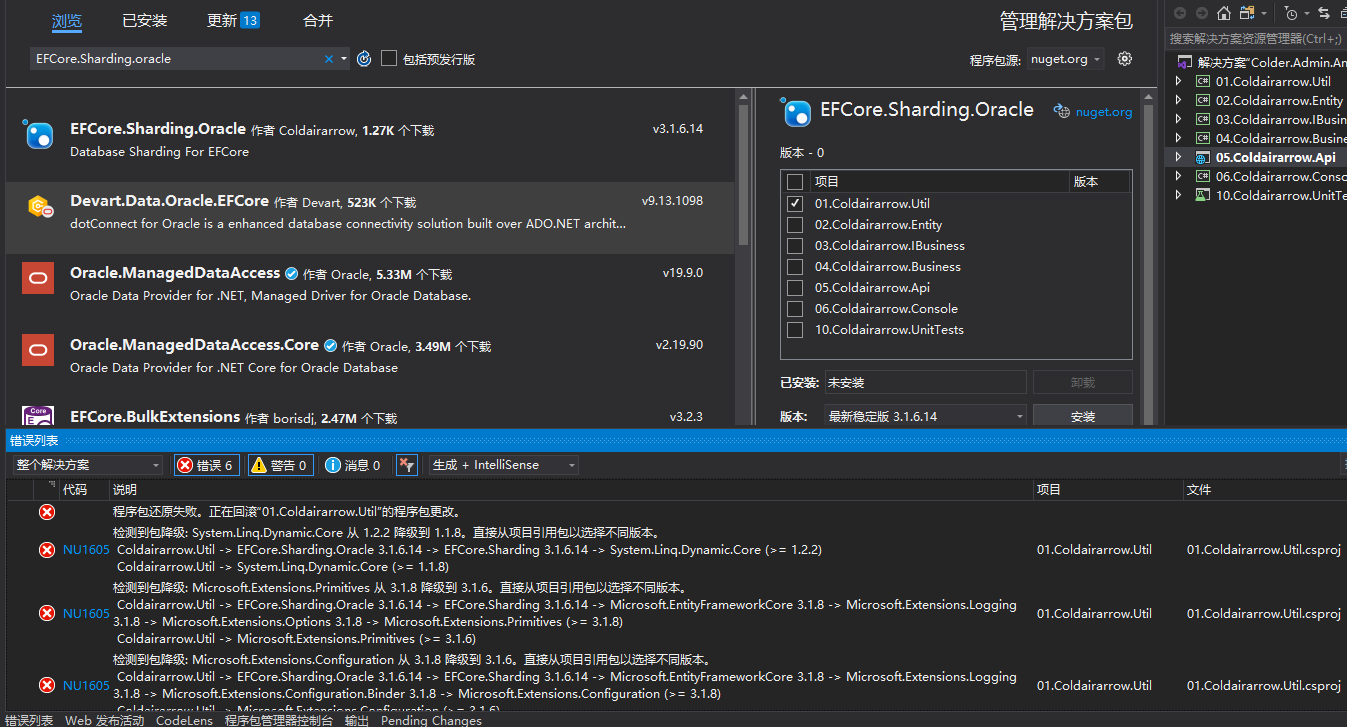Activate Sync with Active Document icon

pyautogui.click(x=1323, y=14)
